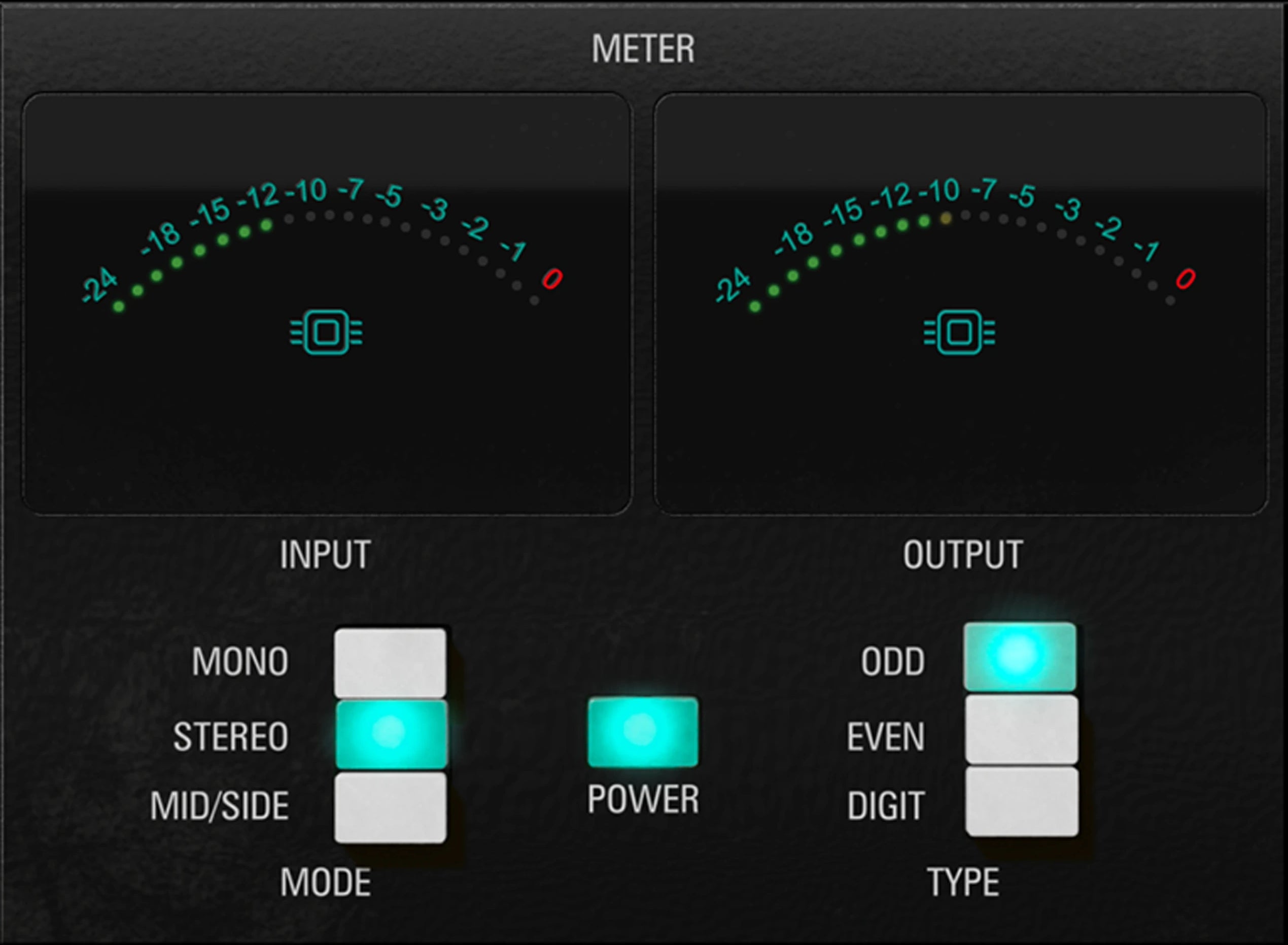
Task: Click the chip icon in the output meter
Action: click(x=959, y=332)
